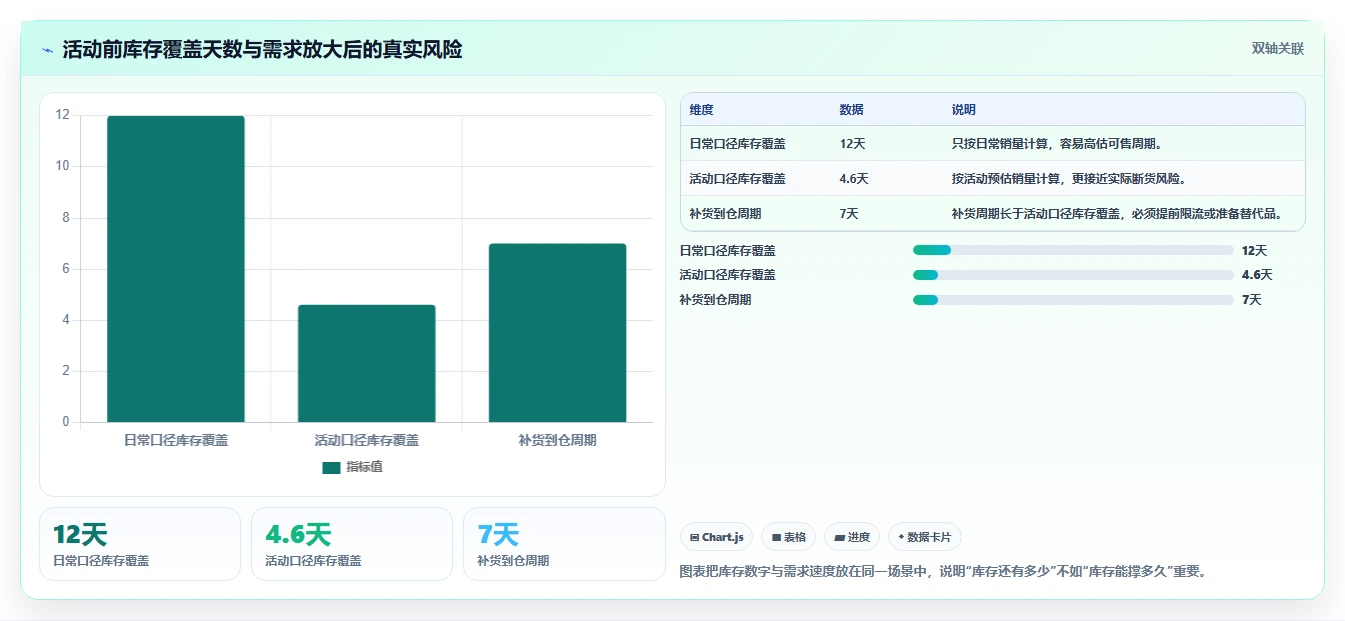Click the 活动口径库存覆盖 progress bar

pyautogui.click(x=1073, y=275)
